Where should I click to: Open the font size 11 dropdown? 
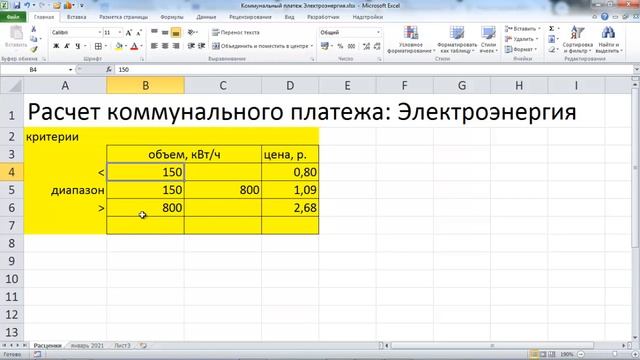(120, 32)
